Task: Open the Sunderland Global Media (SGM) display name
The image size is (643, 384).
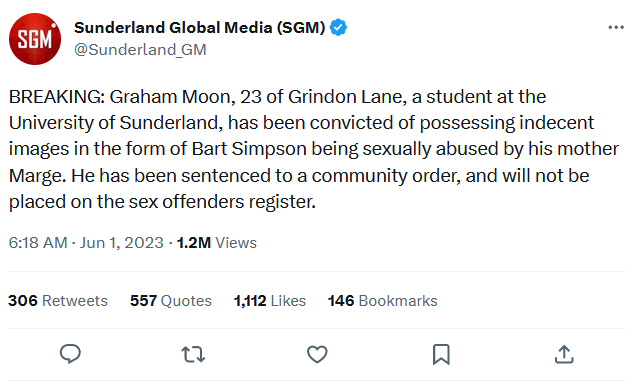Action: pos(200,27)
